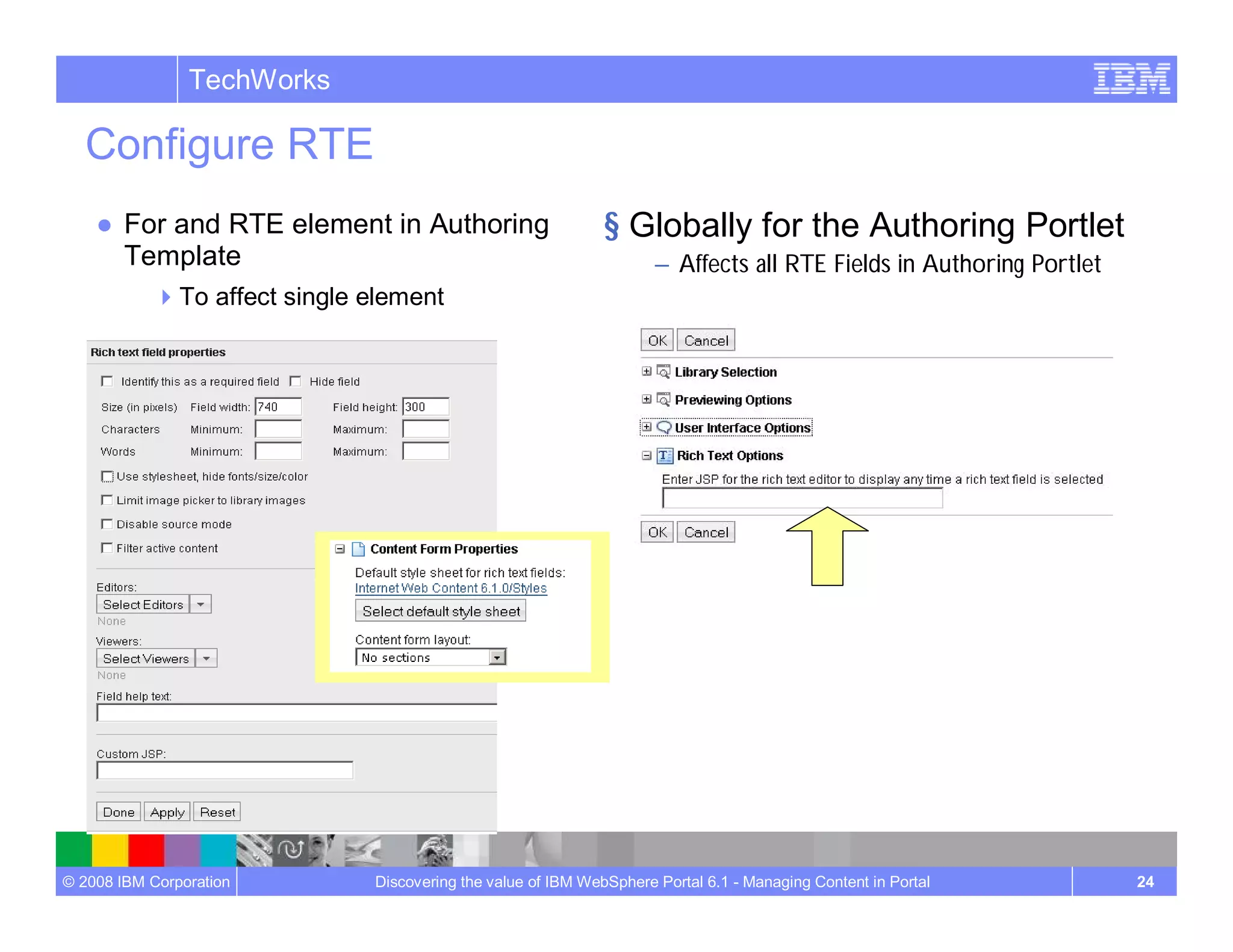
Task: Click the Library Selection label
Action: coord(725,372)
